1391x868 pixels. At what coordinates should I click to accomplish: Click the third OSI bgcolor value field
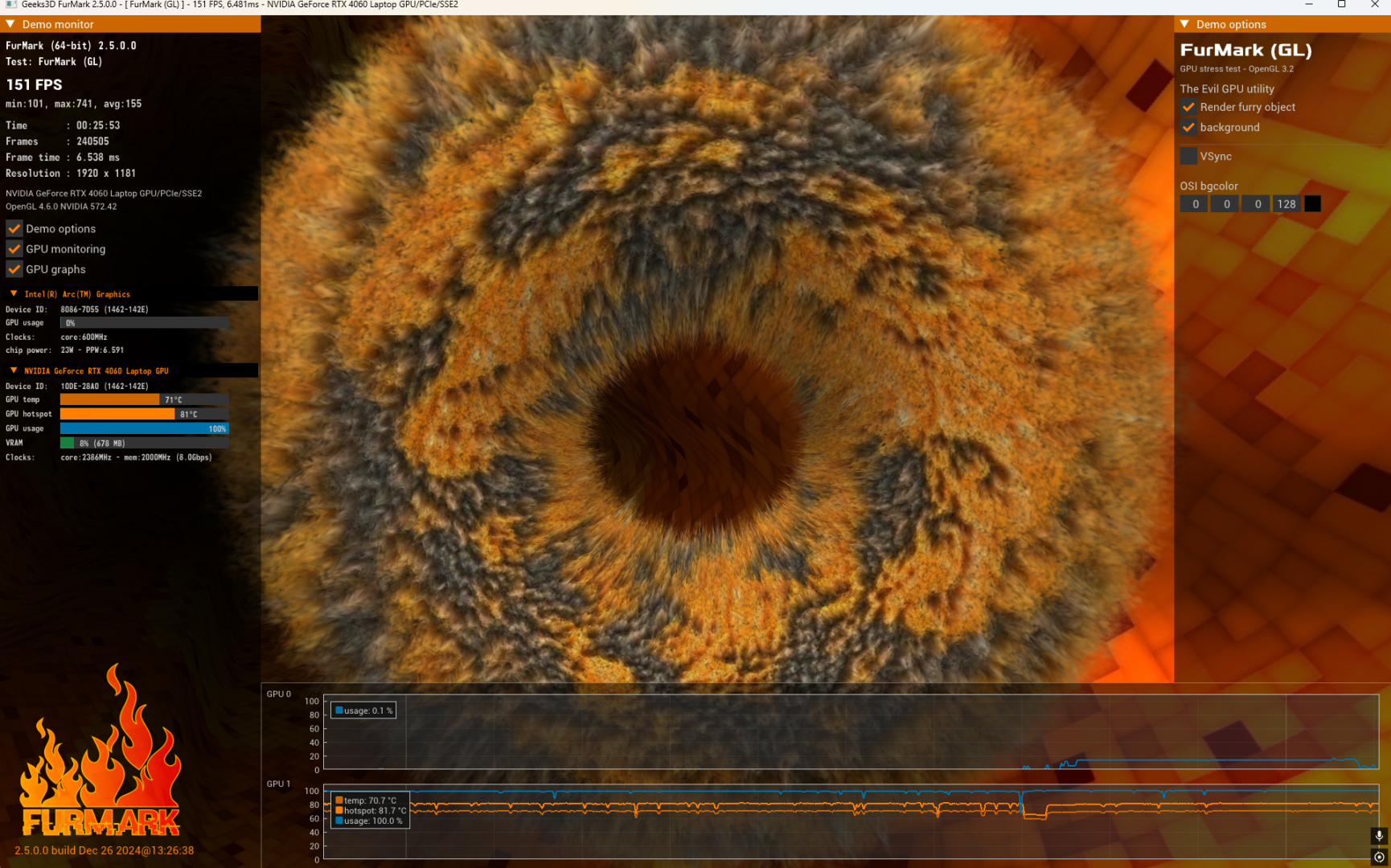tap(1257, 204)
